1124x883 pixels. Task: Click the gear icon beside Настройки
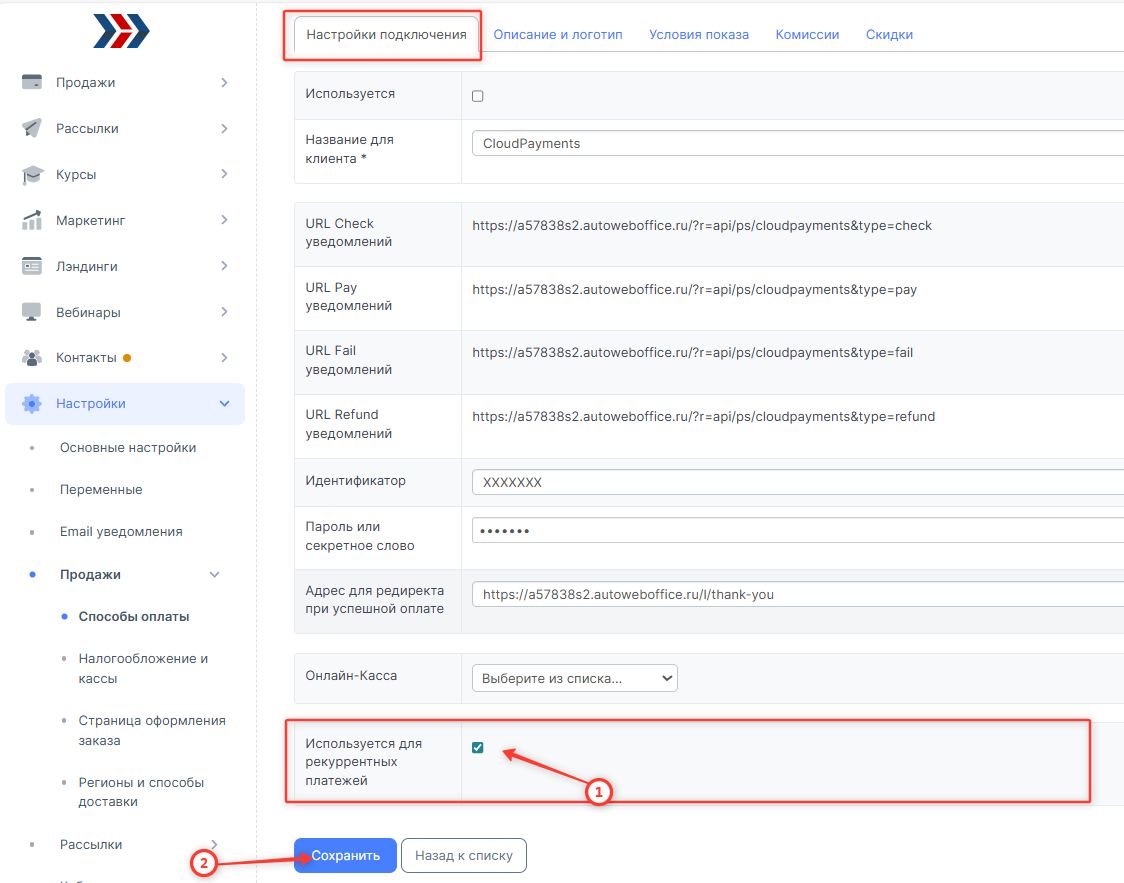tap(32, 404)
